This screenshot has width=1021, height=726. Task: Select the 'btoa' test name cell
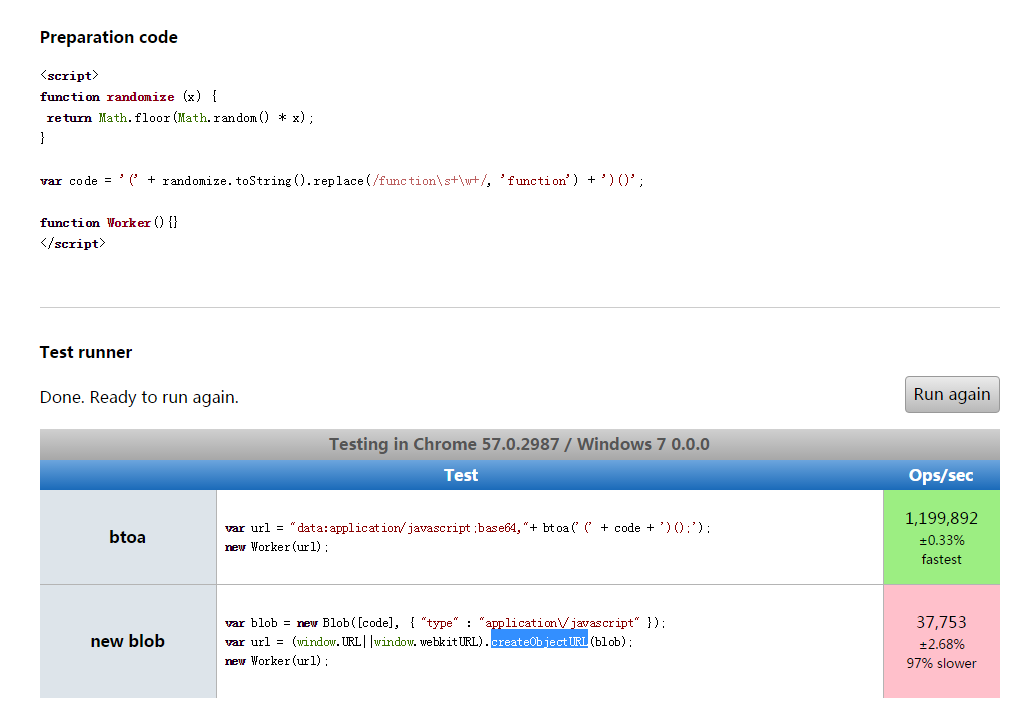[x=128, y=537]
